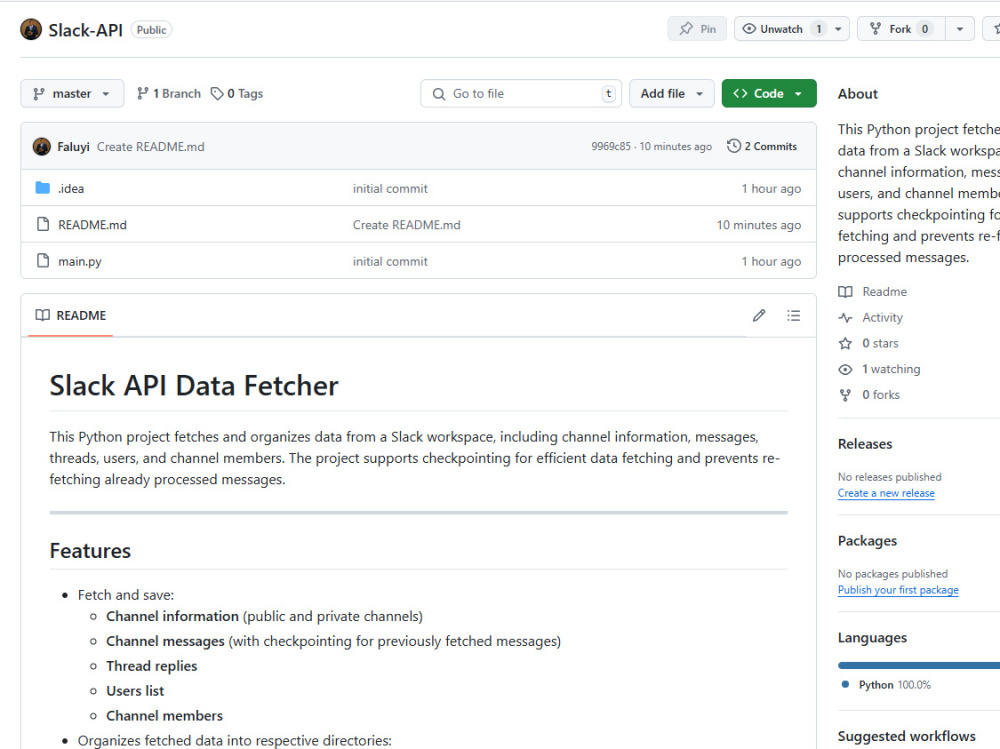
Task: Expand the master branch dropdown
Action: (72, 94)
